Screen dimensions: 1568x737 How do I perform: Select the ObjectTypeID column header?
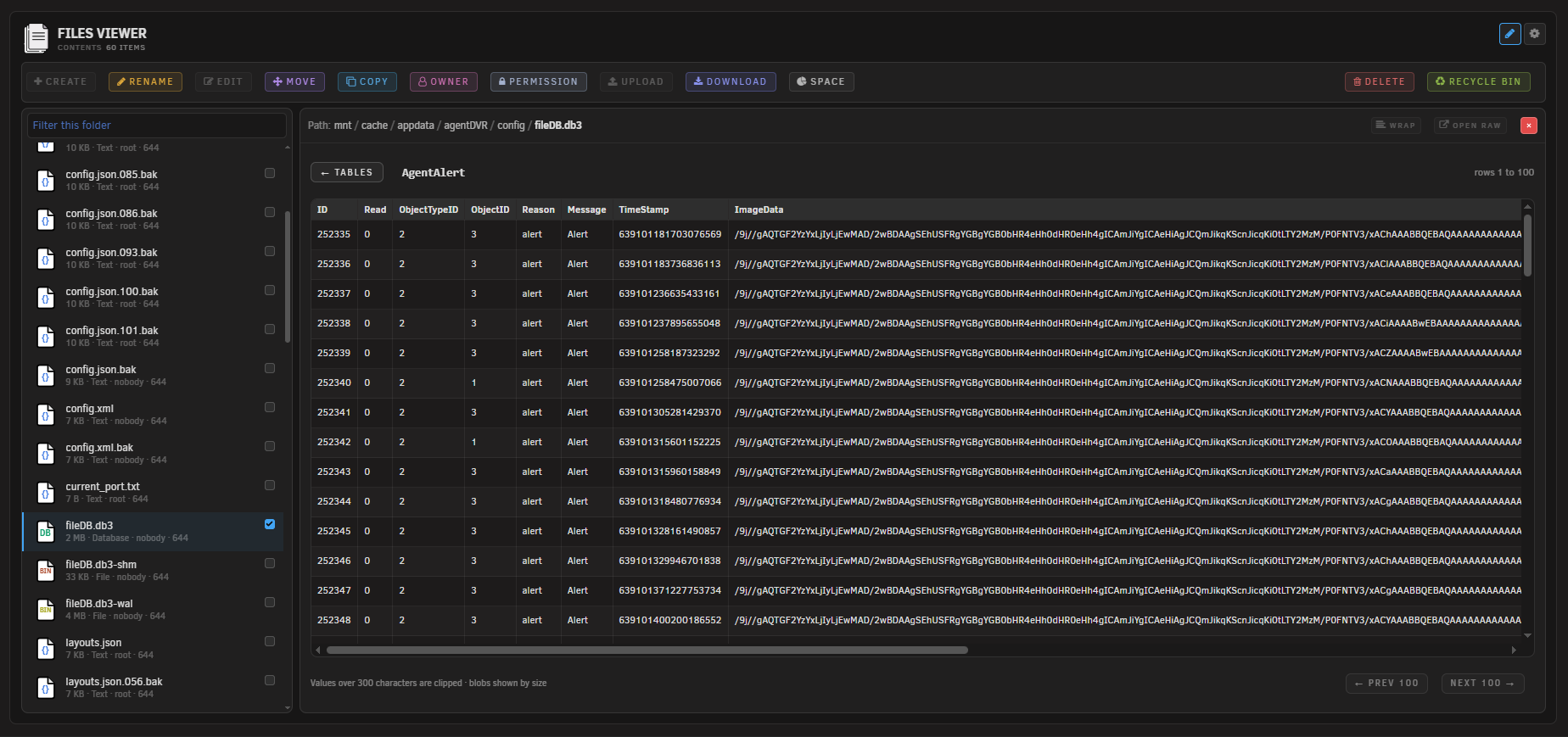click(428, 209)
